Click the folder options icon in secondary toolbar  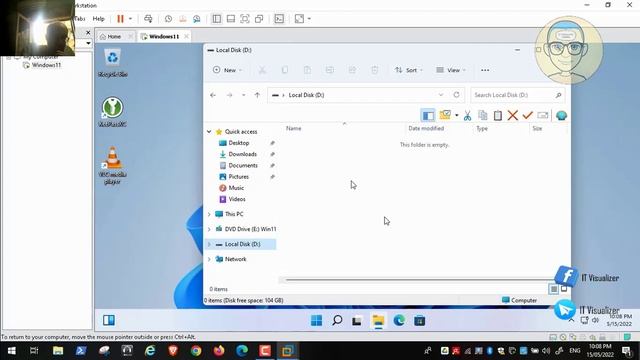click(x=445, y=115)
